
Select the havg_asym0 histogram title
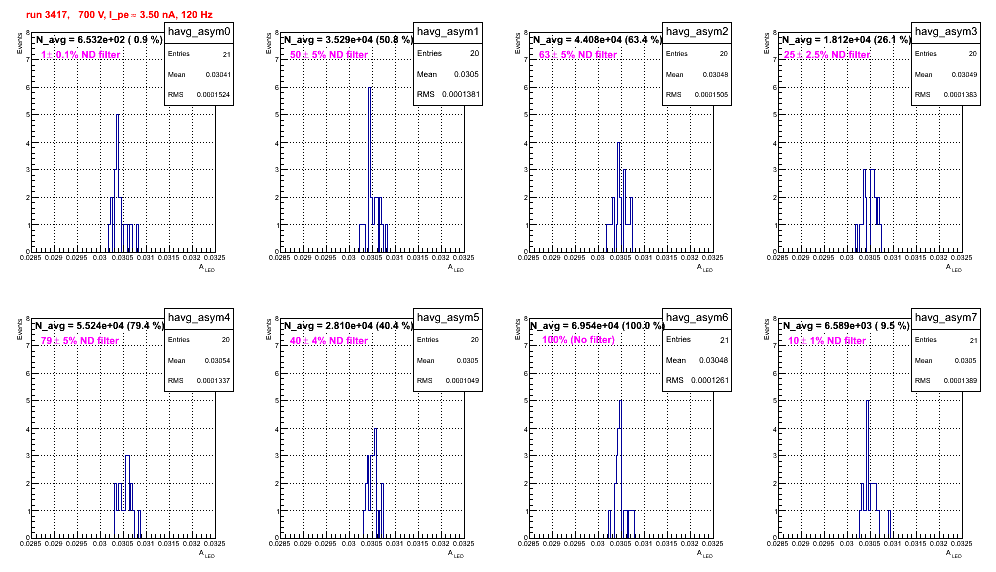click(x=199, y=32)
